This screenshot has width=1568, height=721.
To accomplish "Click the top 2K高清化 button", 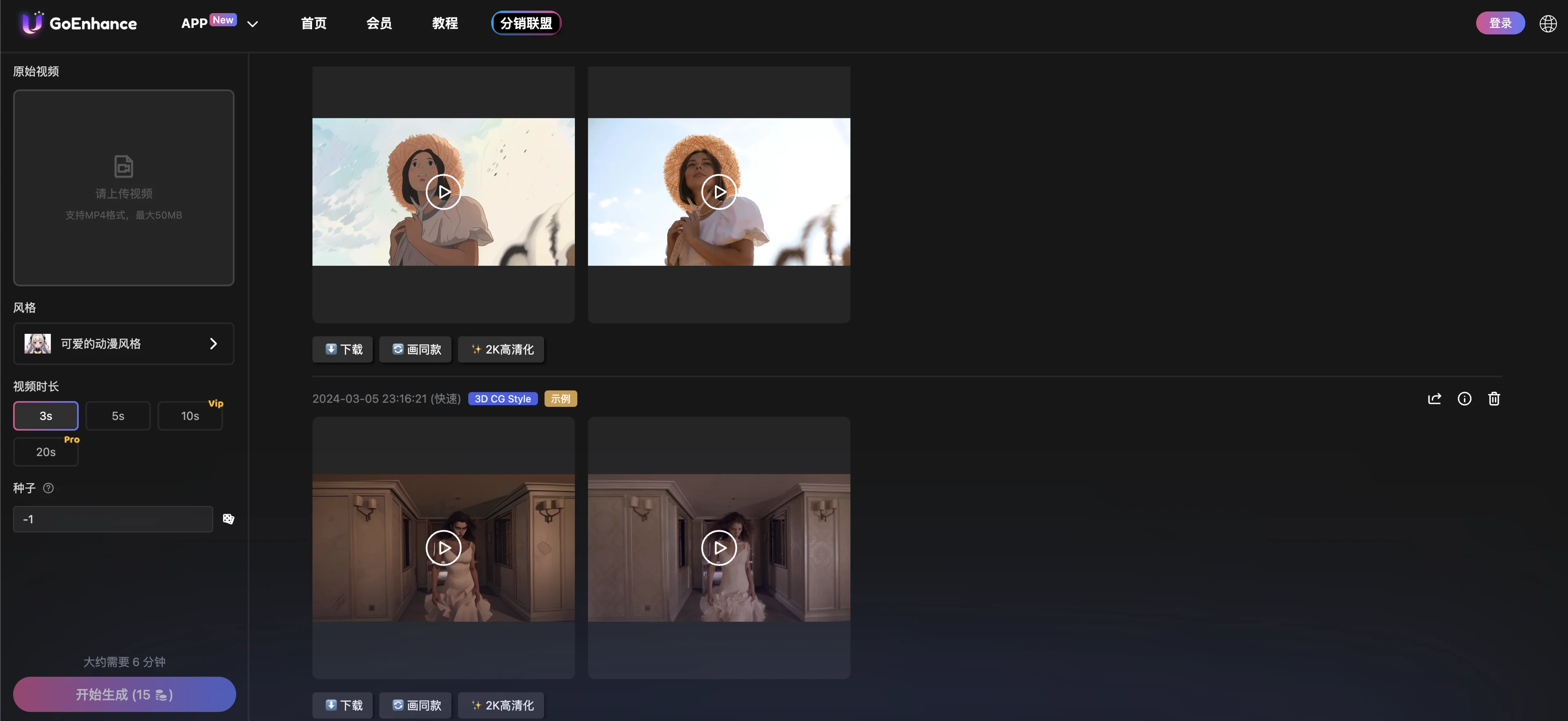I will (501, 349).
